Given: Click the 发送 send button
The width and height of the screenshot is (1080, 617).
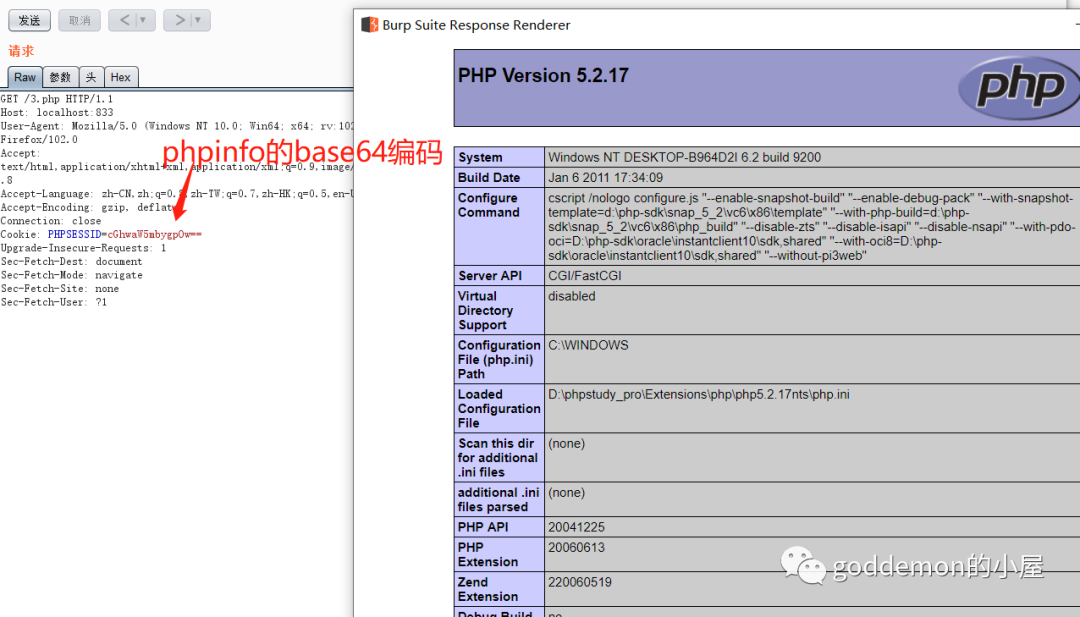Looking at the screenshot, I should (30, 21).
